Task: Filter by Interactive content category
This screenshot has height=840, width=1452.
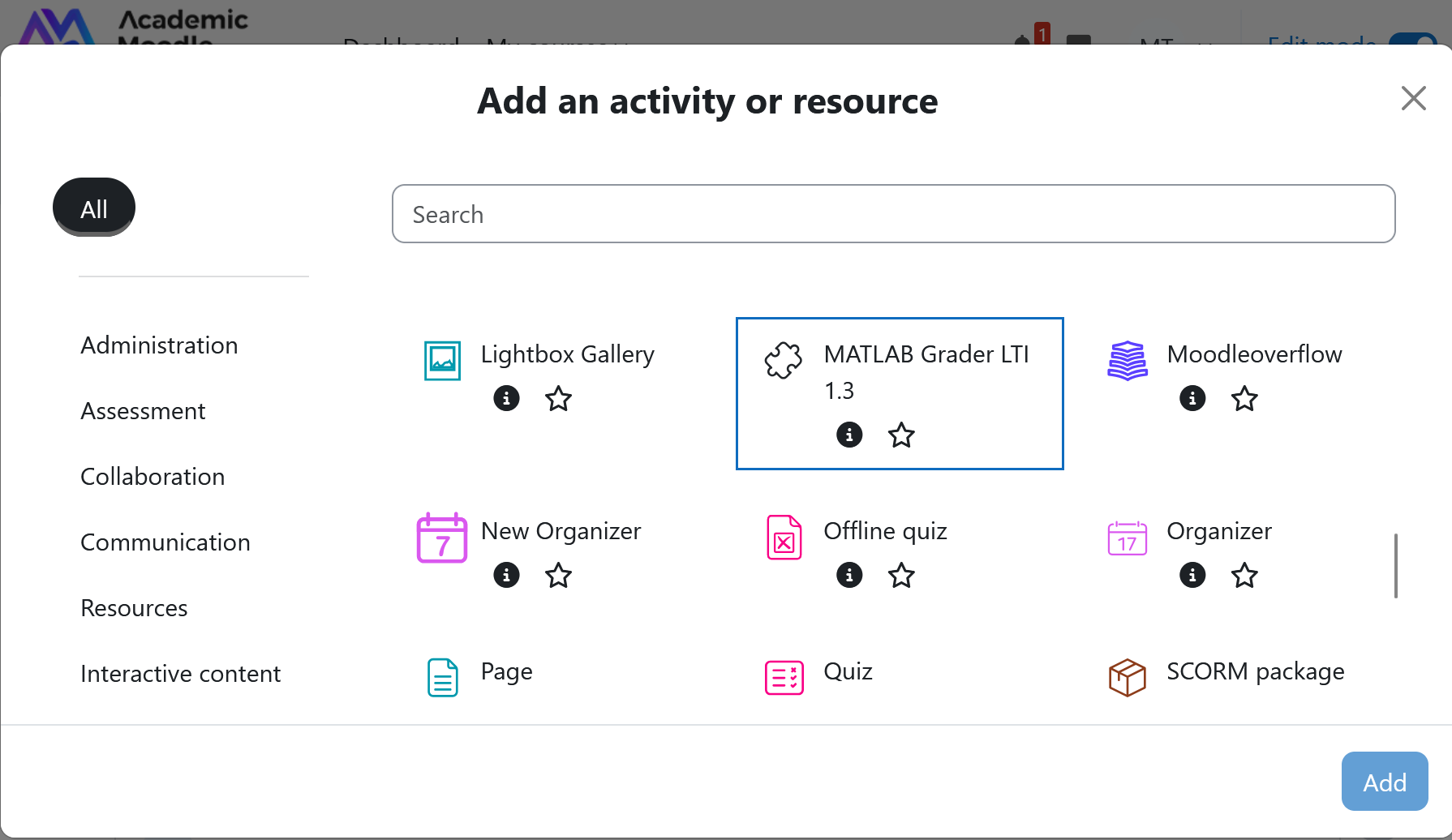Action: [180, 674]
